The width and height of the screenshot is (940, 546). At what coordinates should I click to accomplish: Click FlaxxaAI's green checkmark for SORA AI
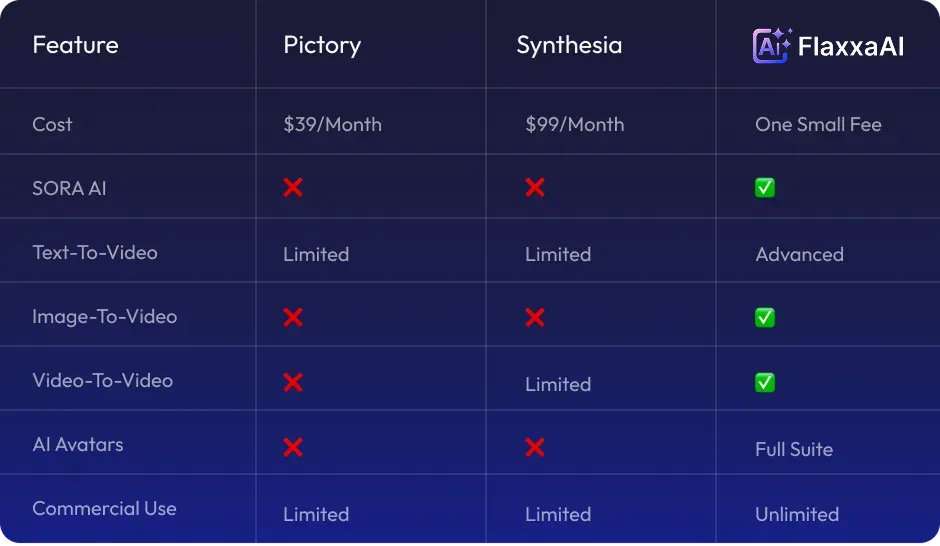pyautogui.click(x=765, y=188)
